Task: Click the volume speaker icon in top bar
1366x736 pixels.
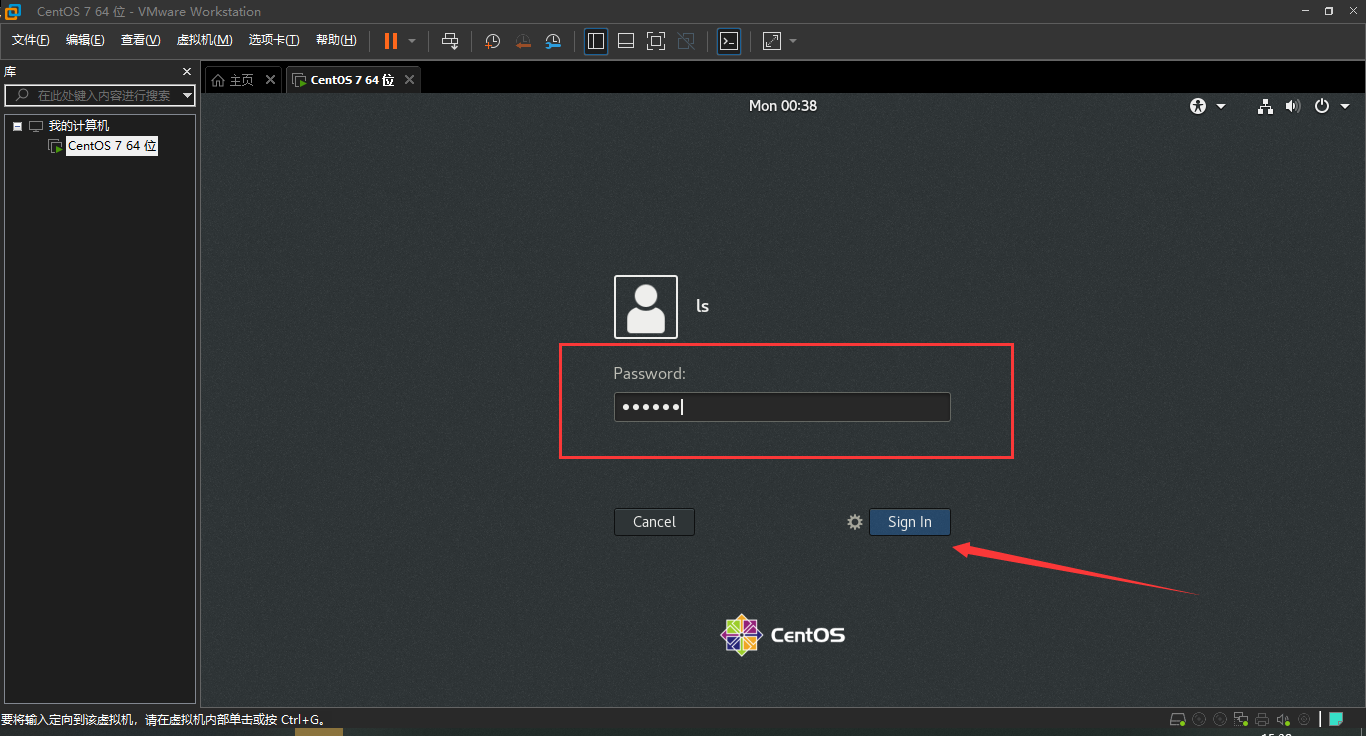Action: (x=1292, y=106)
